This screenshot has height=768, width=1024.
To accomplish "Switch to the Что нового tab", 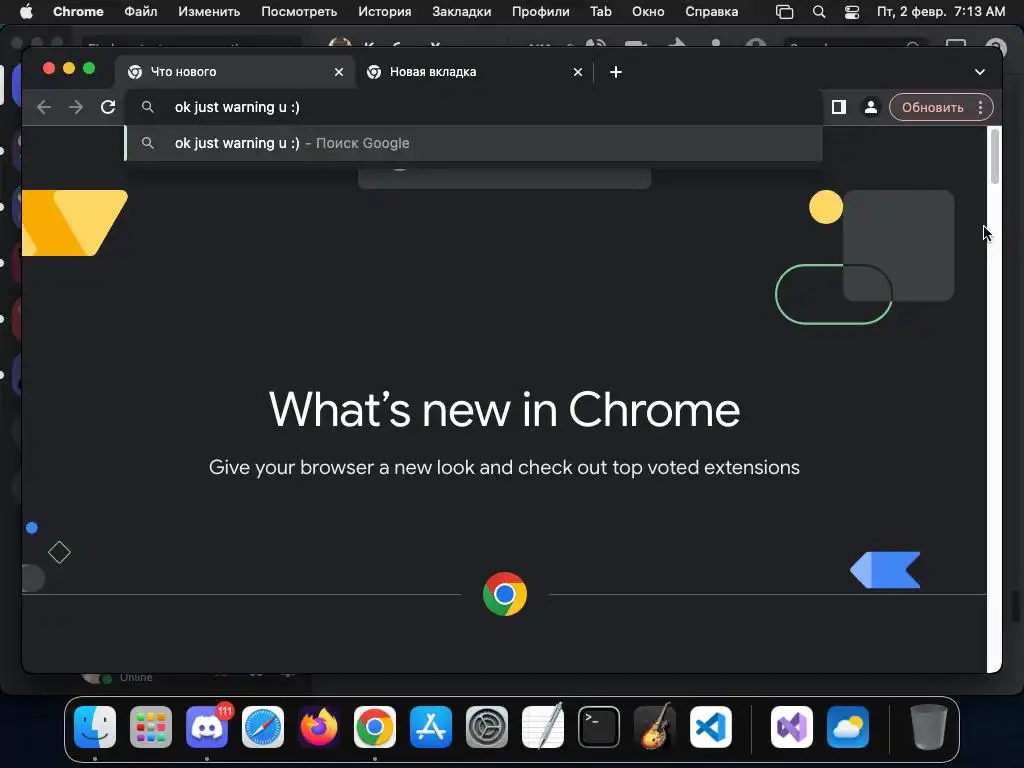I will (235, 72).
